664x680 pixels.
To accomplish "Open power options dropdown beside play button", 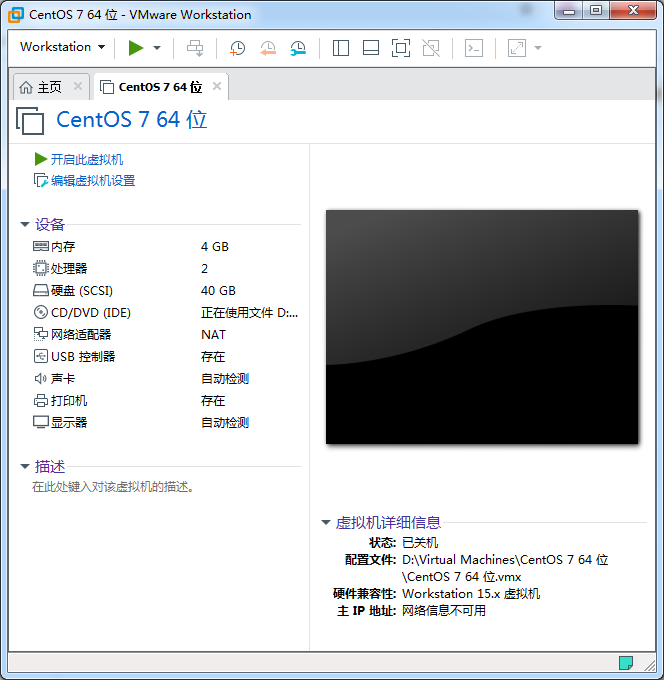I will 157,48.
